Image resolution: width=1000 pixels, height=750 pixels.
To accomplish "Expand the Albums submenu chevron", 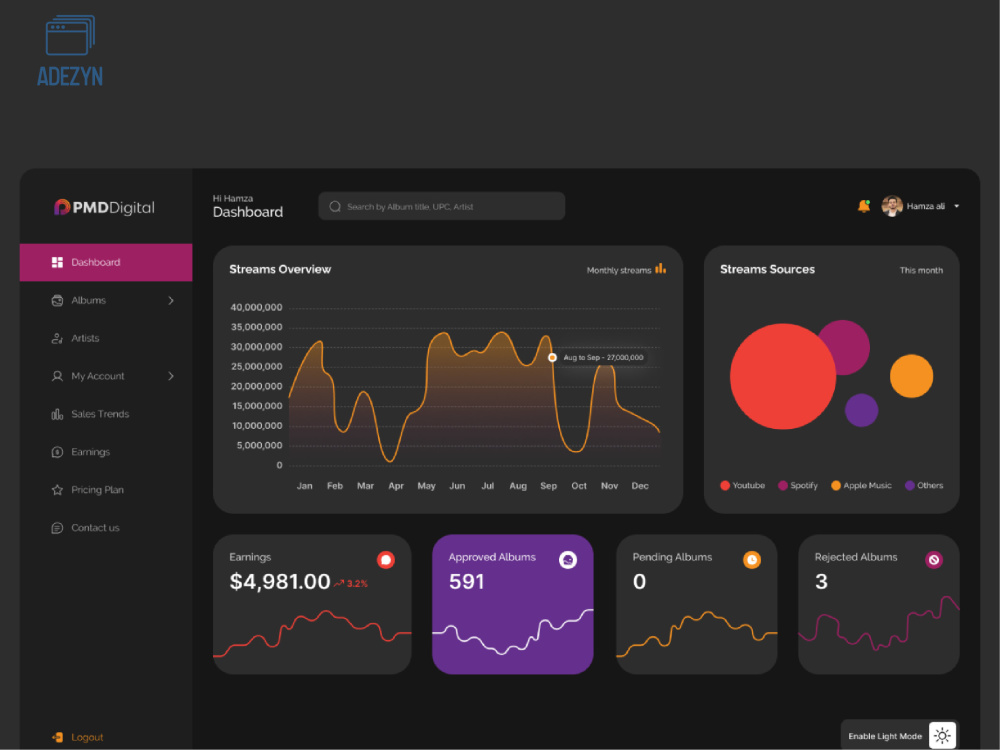I will tap(171, 300).
